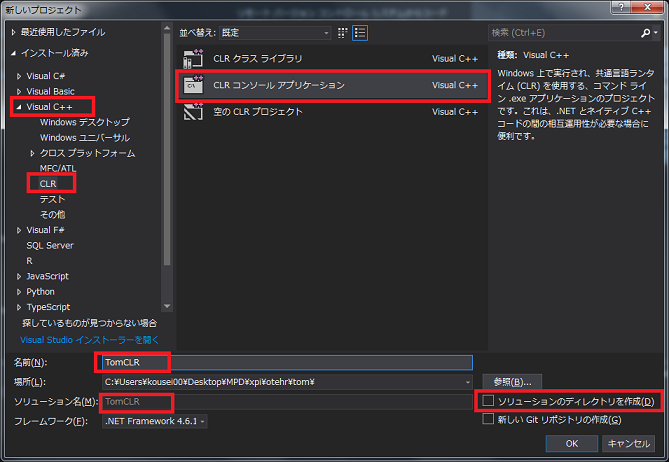Enable ソリューションのディレクトリを作成 checkbox
Screen dimensions: 669x462
(488, 401)
